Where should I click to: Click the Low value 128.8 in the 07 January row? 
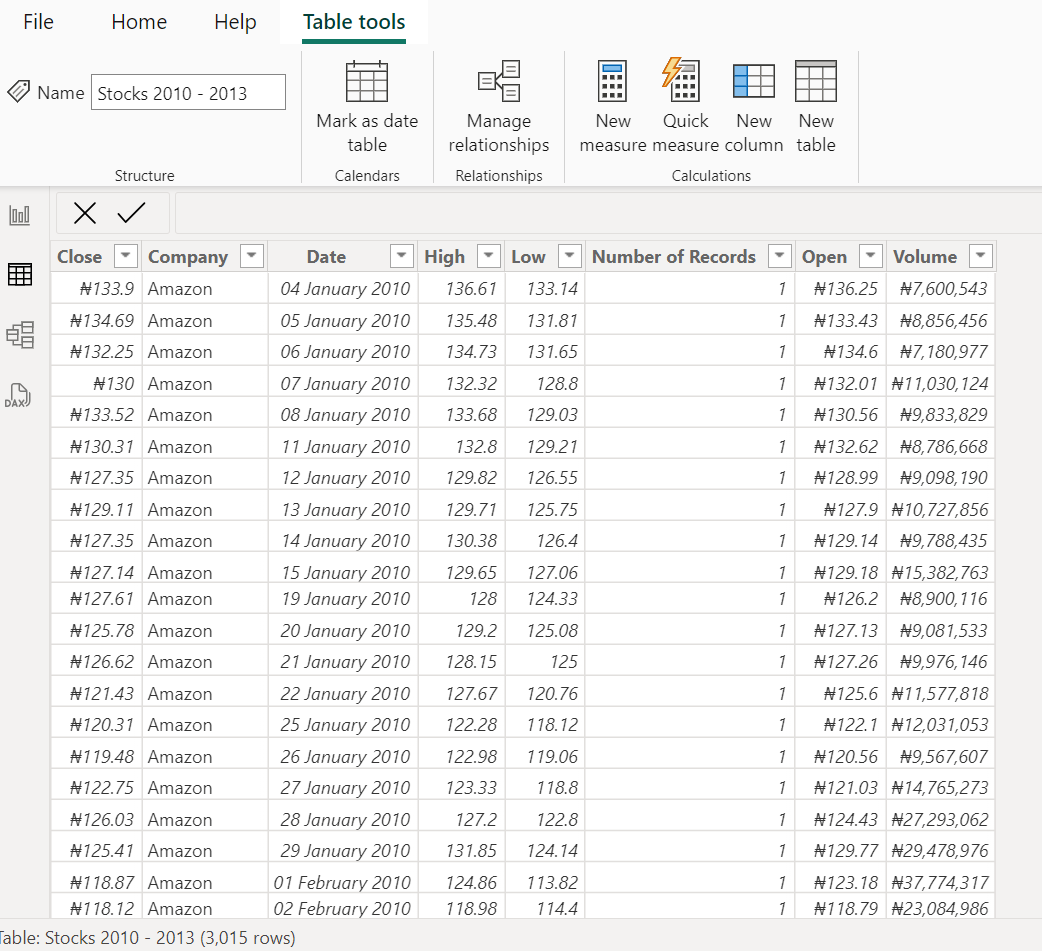(x=545, y=384)
